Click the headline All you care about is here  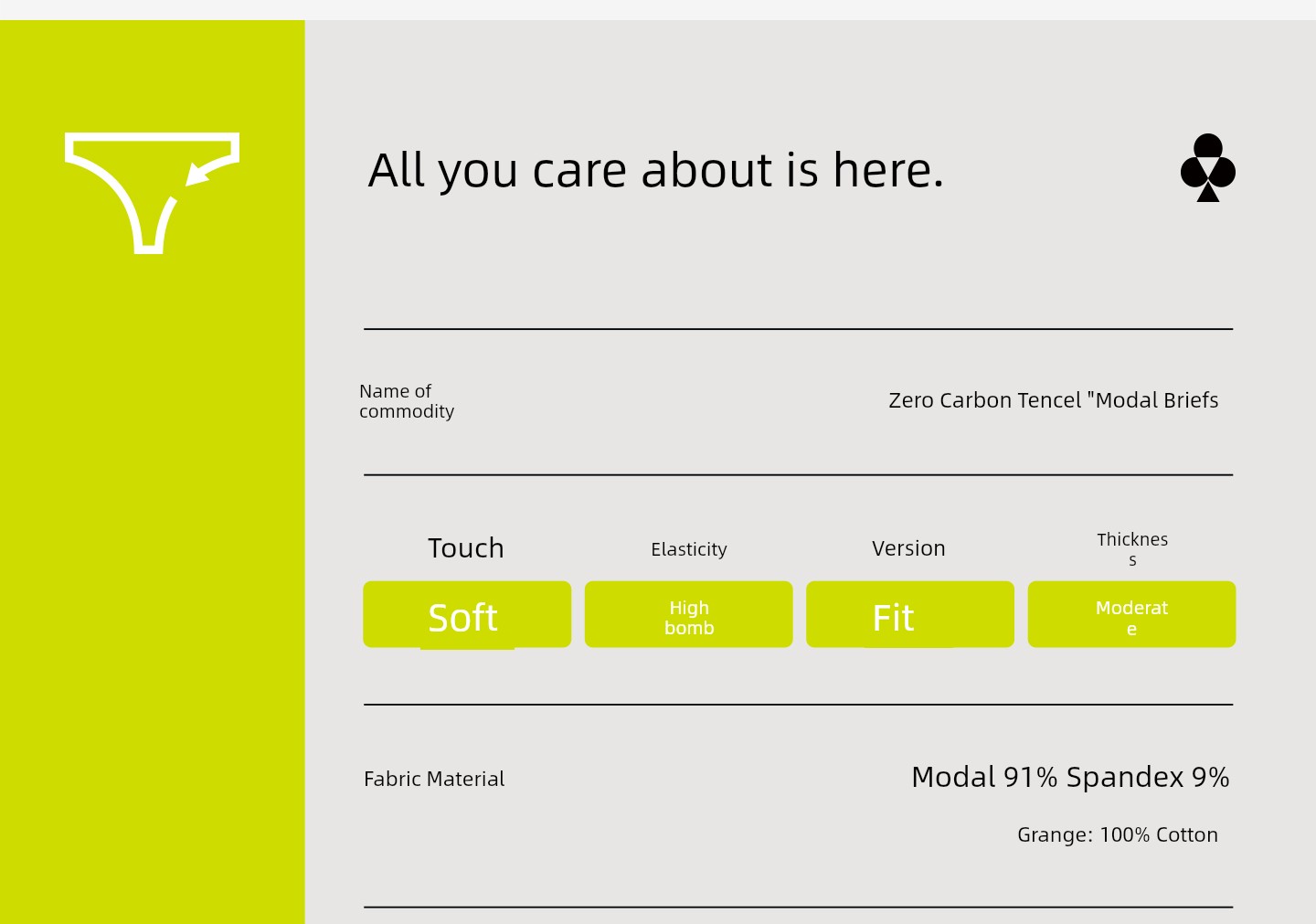coord(655,171)
